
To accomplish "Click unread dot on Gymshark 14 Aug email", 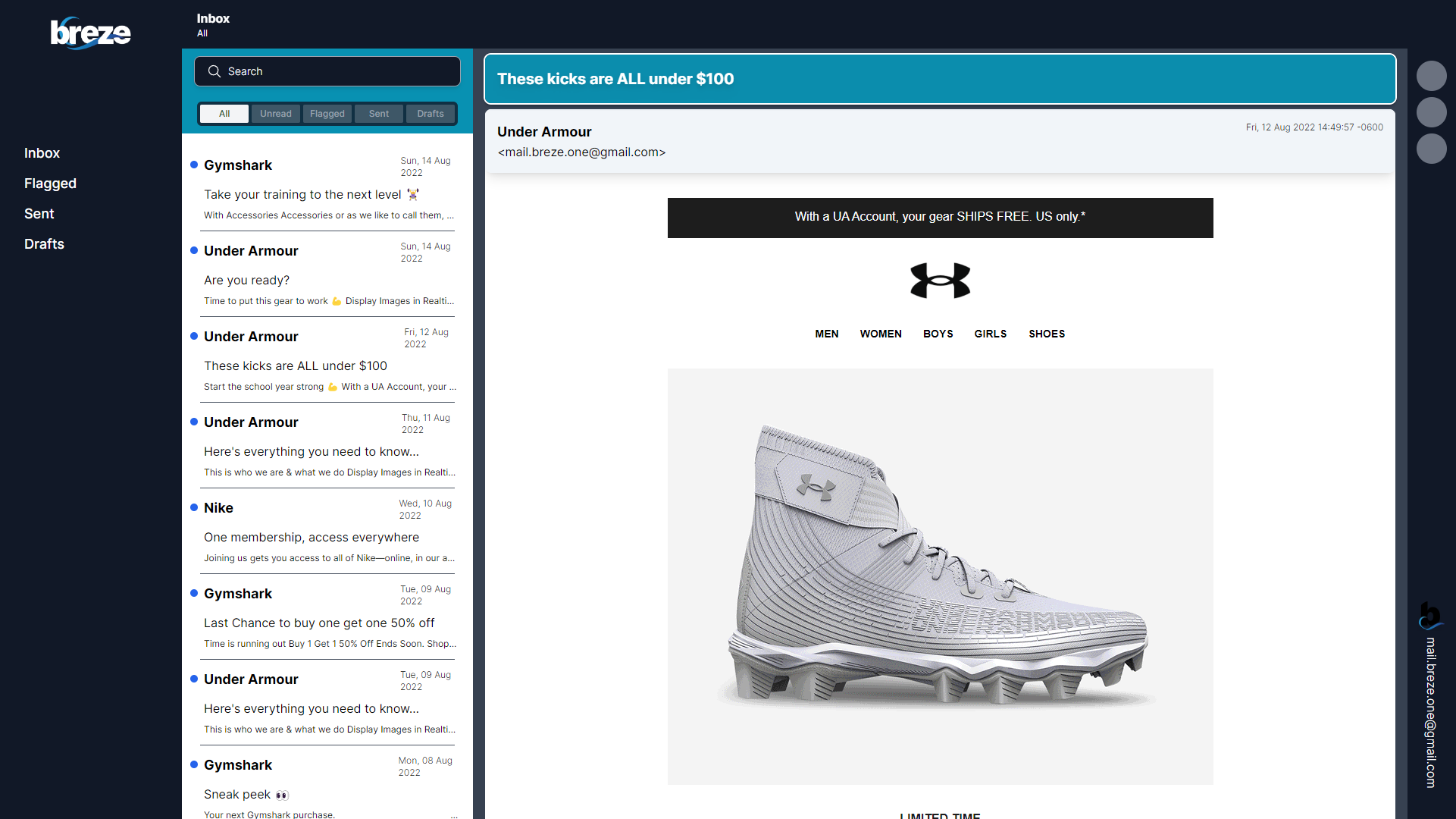I will click(x=194, y=165).
